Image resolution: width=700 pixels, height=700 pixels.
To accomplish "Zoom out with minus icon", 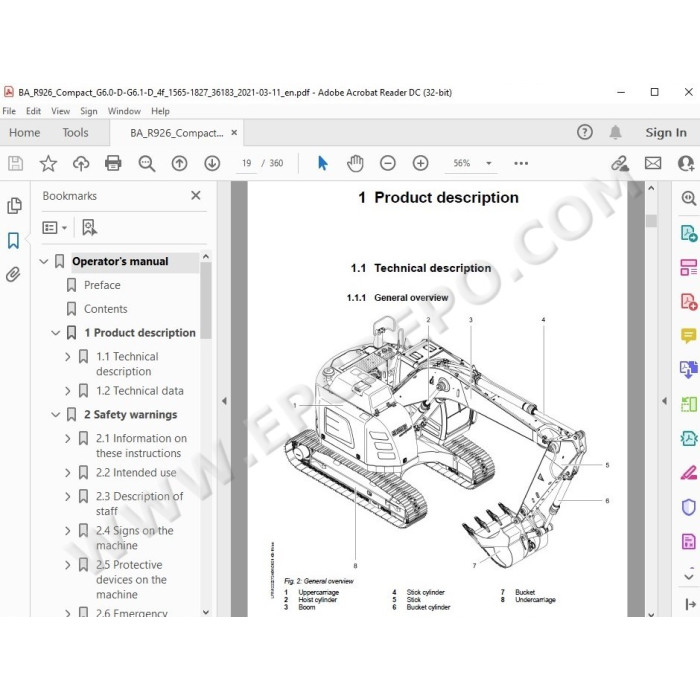I will [388, 163].
